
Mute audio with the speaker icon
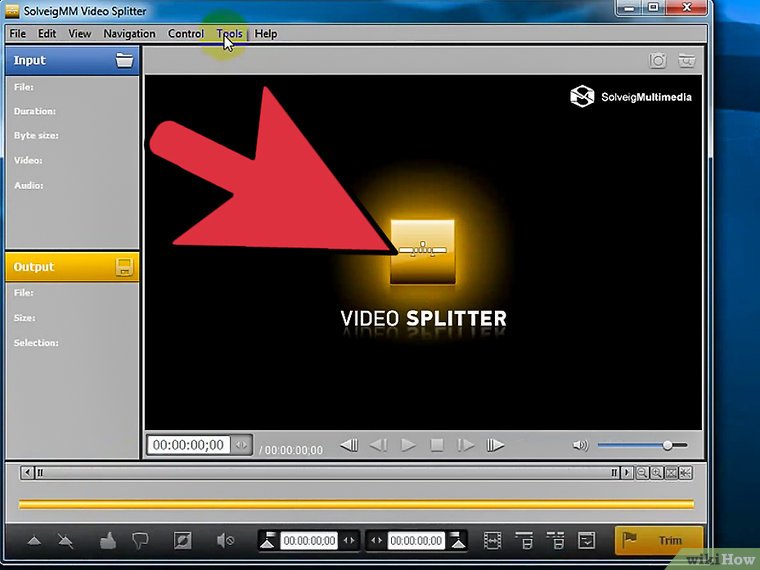580,445
